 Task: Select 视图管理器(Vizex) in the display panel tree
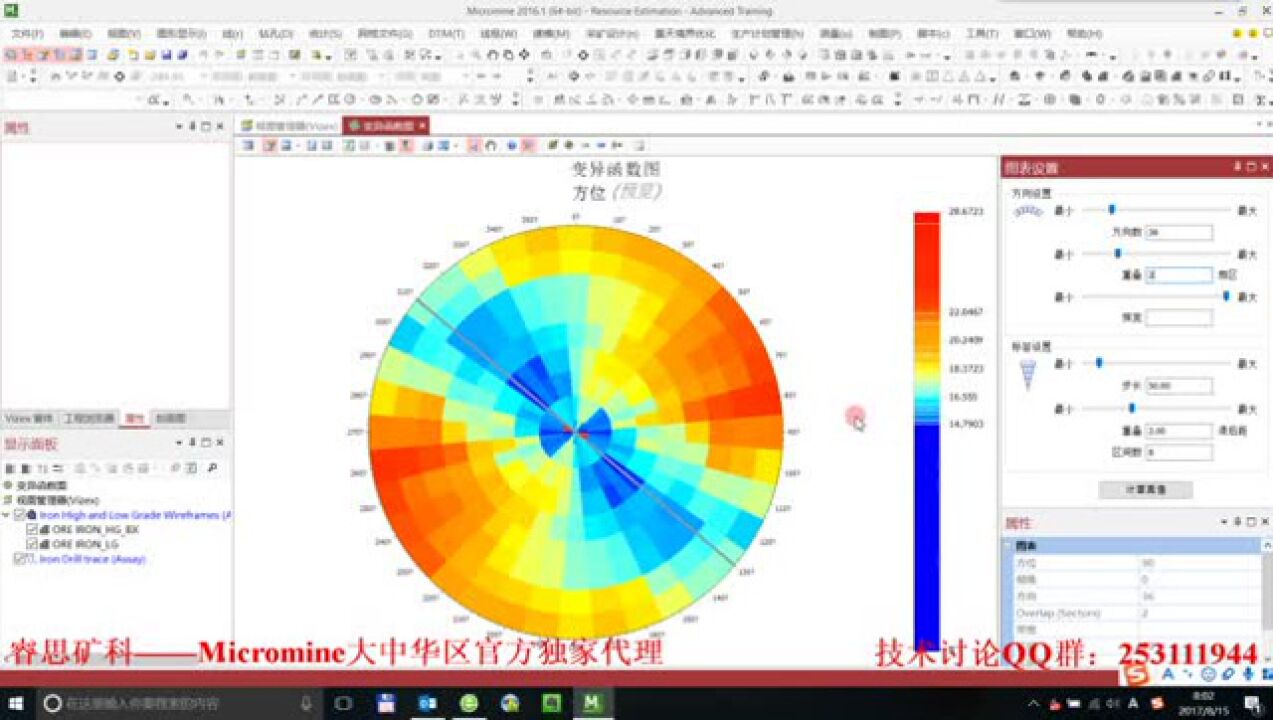[x=57, y=500]
